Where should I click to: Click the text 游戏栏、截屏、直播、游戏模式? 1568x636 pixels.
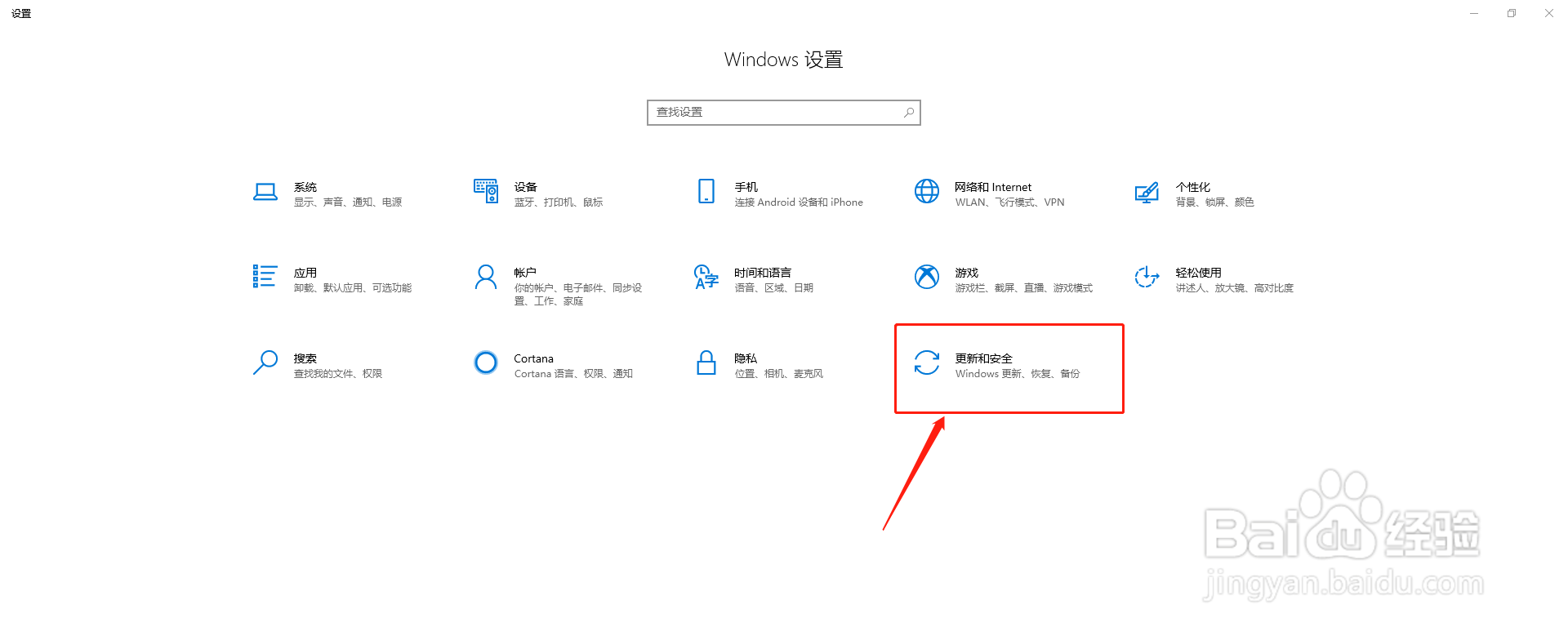(1024, 288)
